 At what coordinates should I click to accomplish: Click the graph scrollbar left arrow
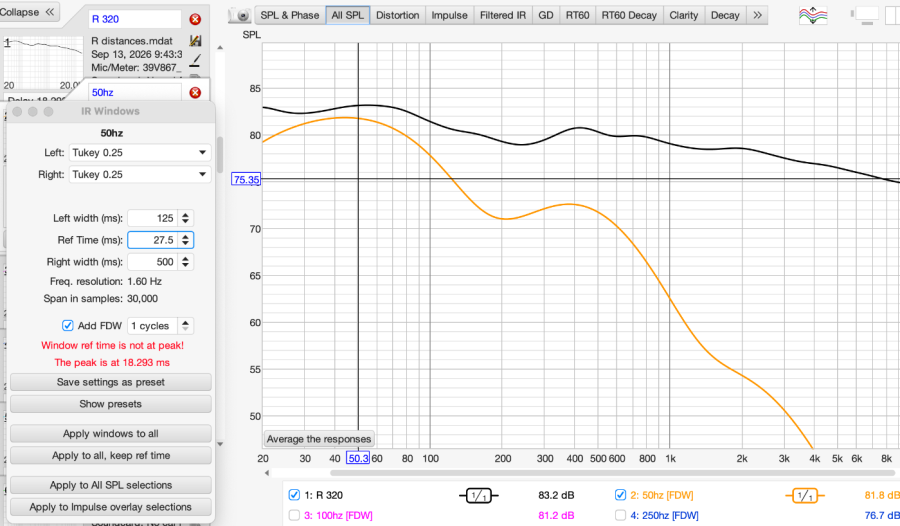[267, 473]
